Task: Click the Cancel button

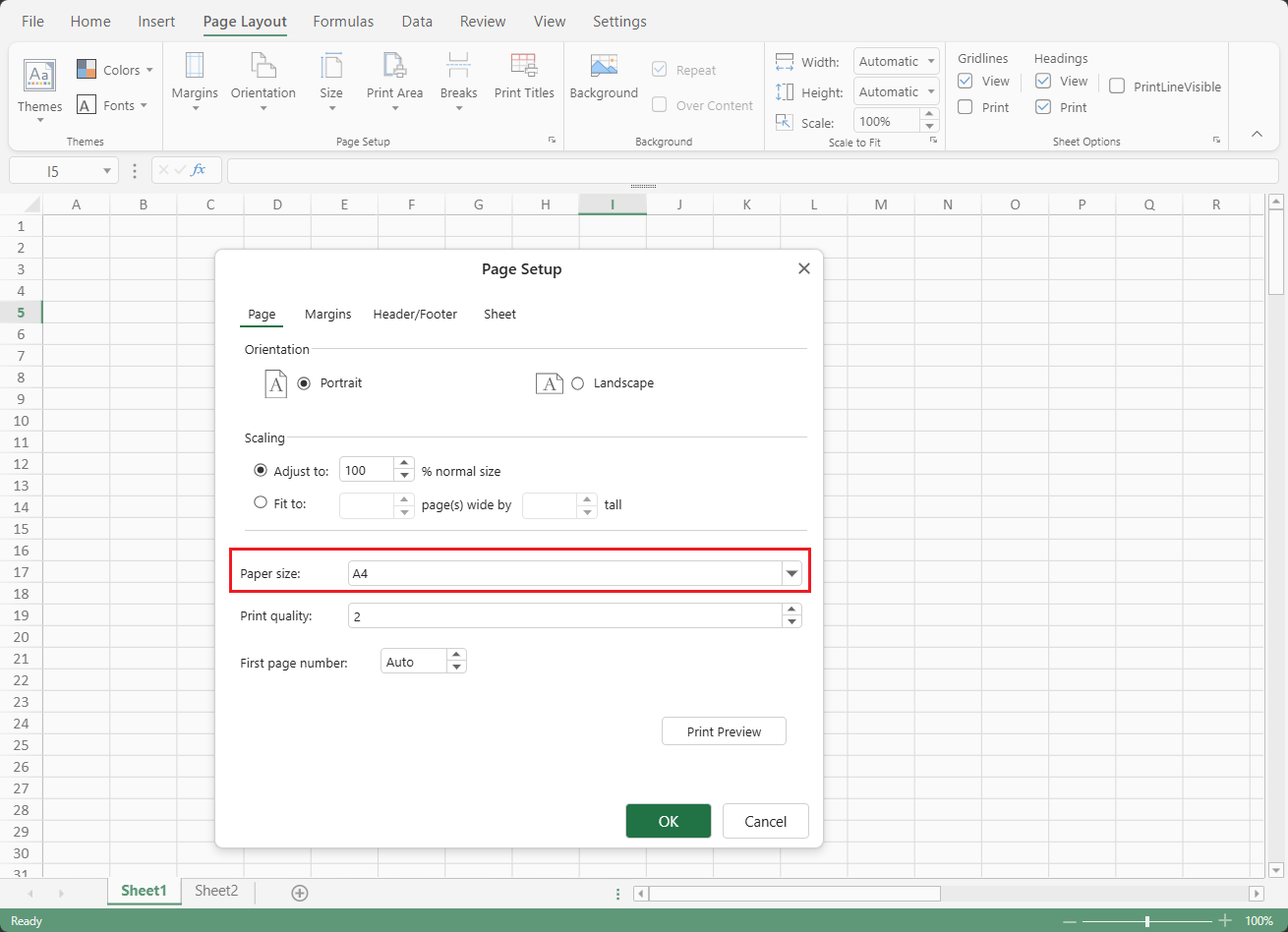Action: (x=766, y=821)
